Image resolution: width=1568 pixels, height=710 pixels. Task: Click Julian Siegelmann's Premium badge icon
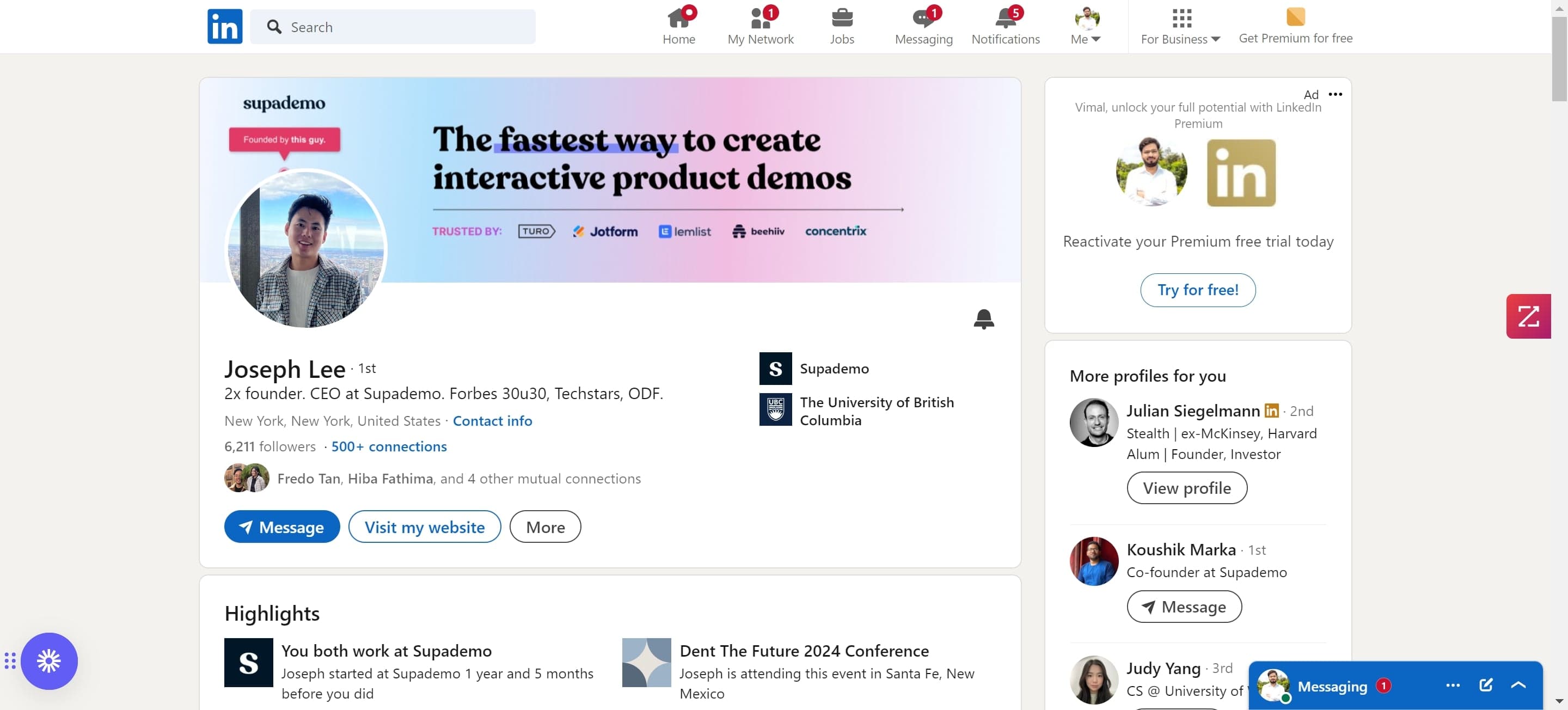pos(1271,411)
